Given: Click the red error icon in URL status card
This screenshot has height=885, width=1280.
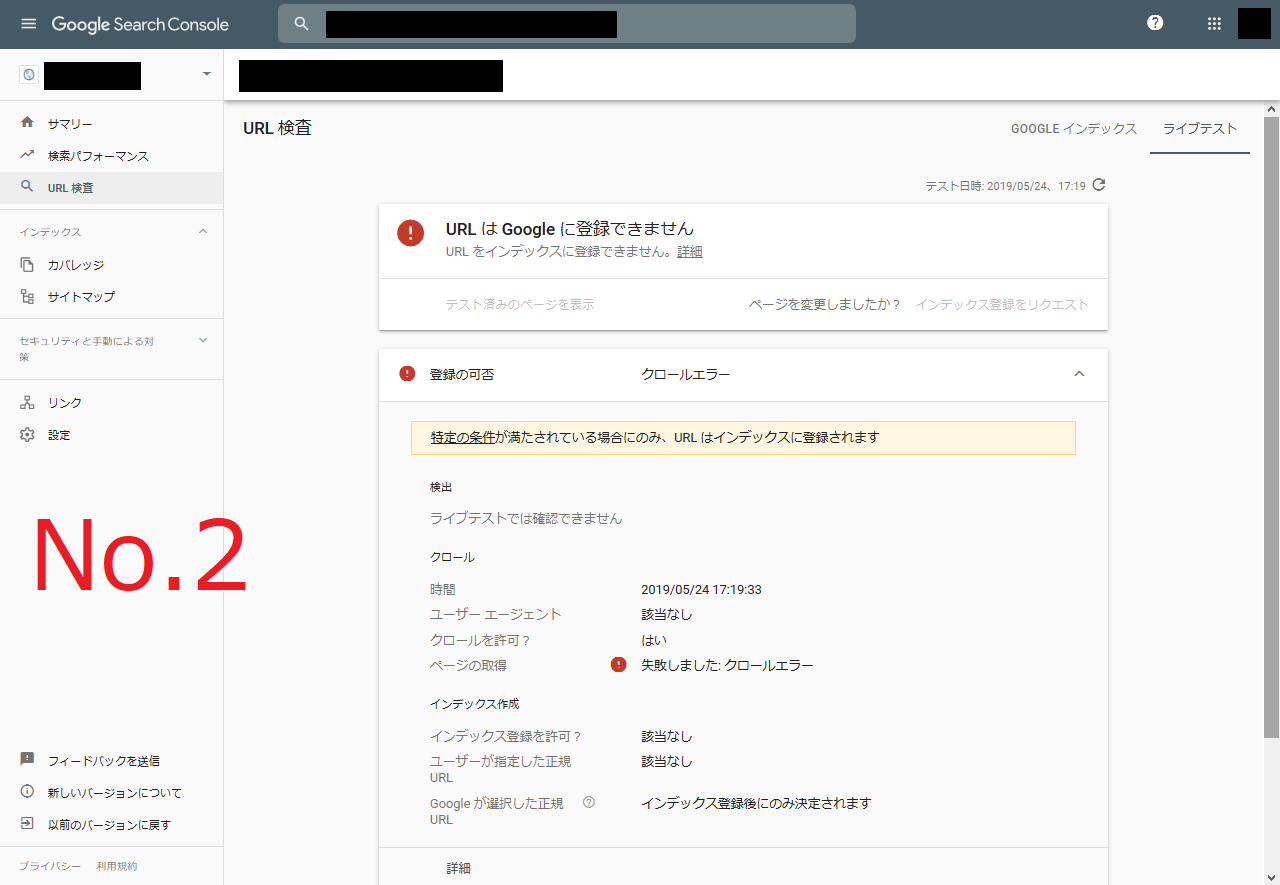Looking at the screenshot, I should point(411,232).
